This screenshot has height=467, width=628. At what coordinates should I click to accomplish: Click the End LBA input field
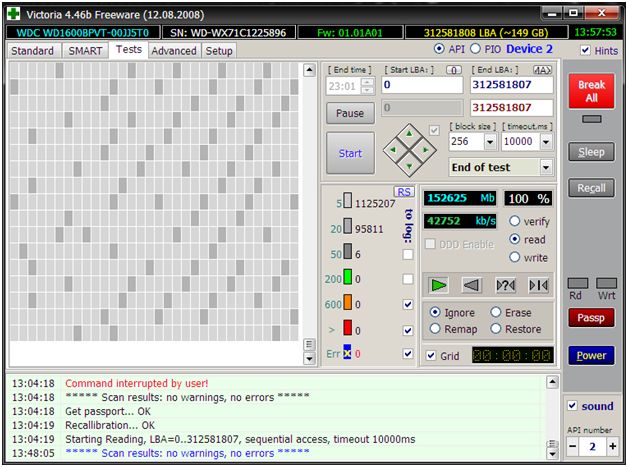(511, 85)
